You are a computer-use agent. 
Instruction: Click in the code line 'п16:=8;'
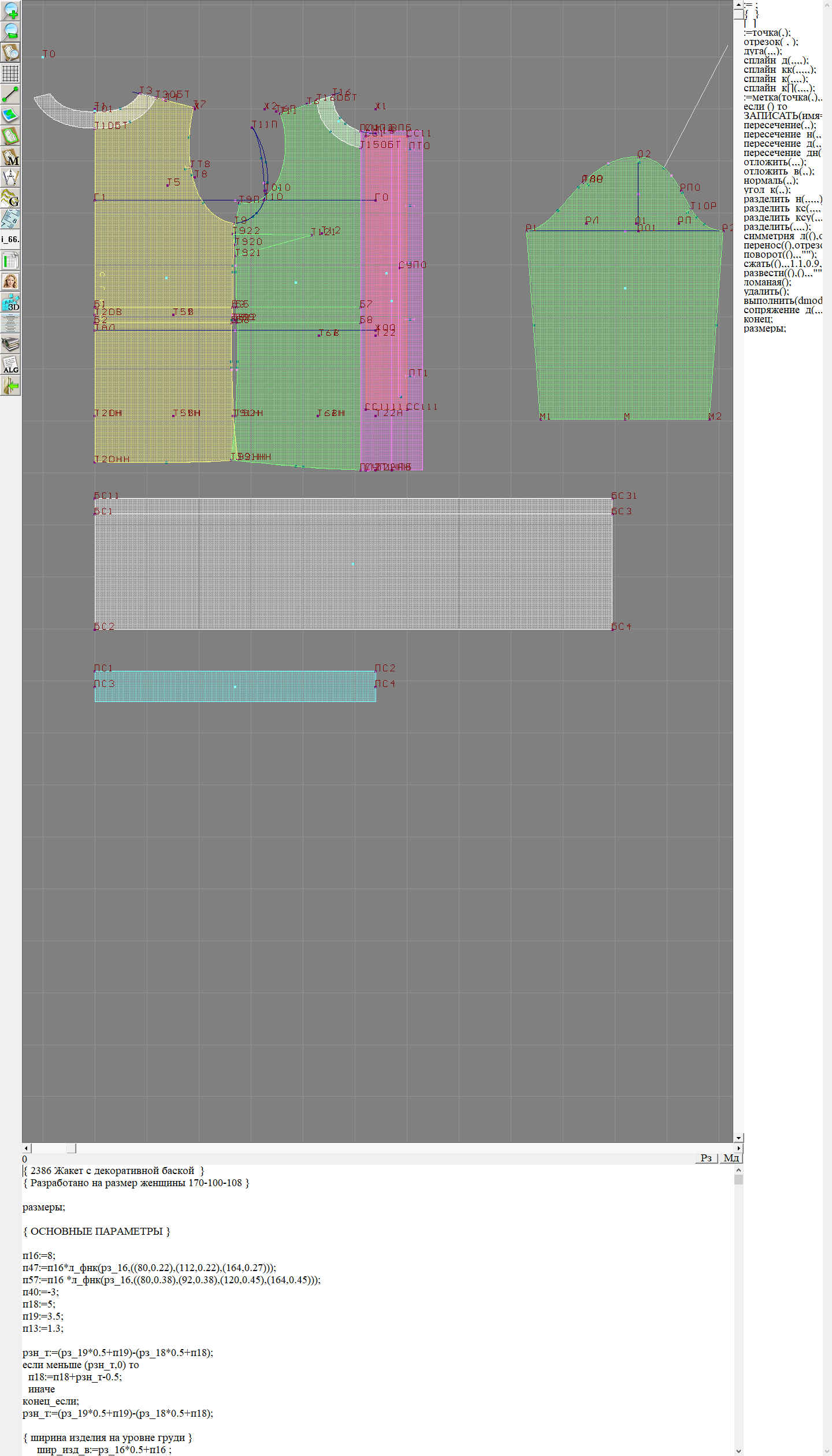pyautogui.click(x=39, y=1256)
